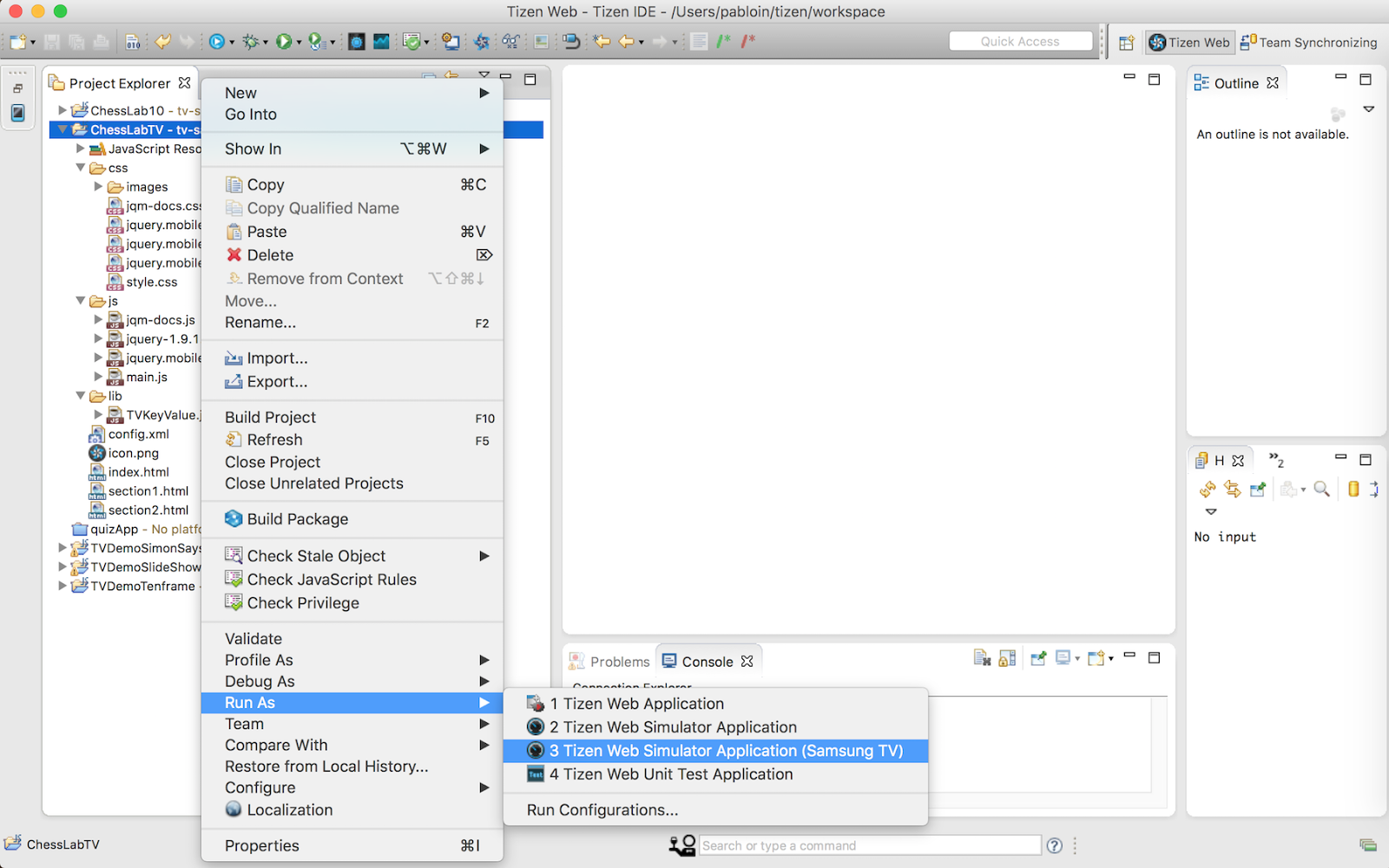Image resolution: width=1389 pixels, height=868 pixels.
Task: Click the Search or type a command field
Action: click(x=868, y=845)
